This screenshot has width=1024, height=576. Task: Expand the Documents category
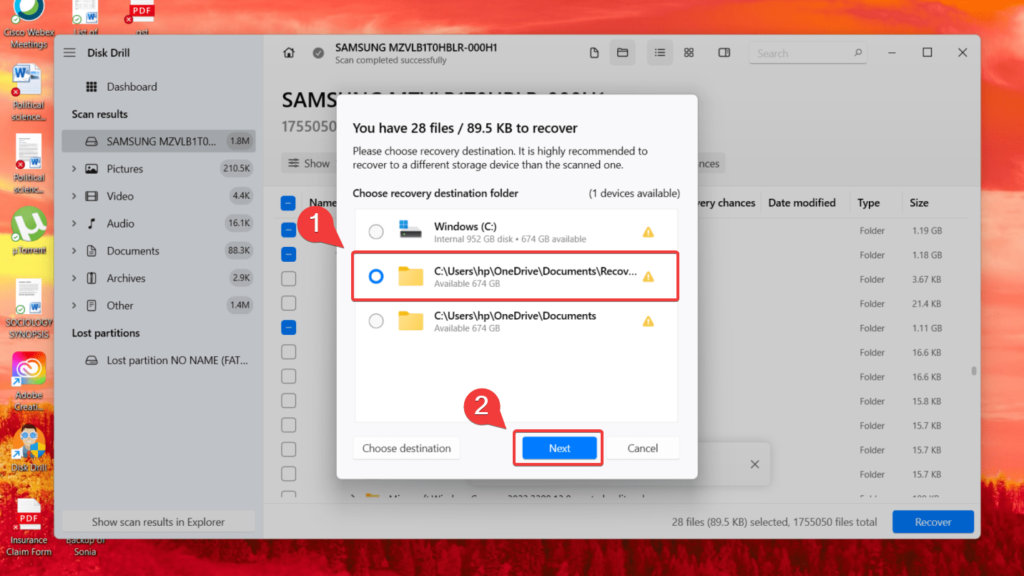[x=74, y=251]
